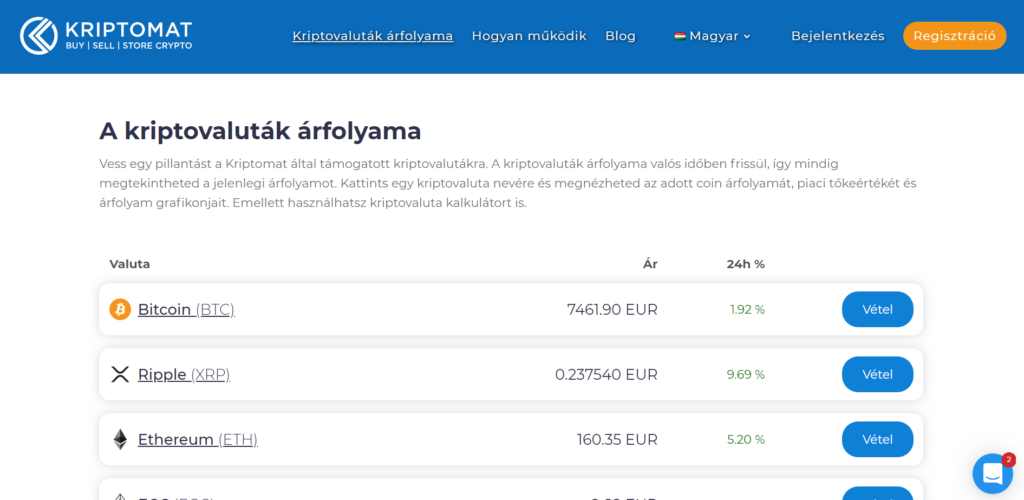This screenshot has height=500, width=1024.
Task: Click the Hungarian flag icon
Action: click(x=680, y=36)
